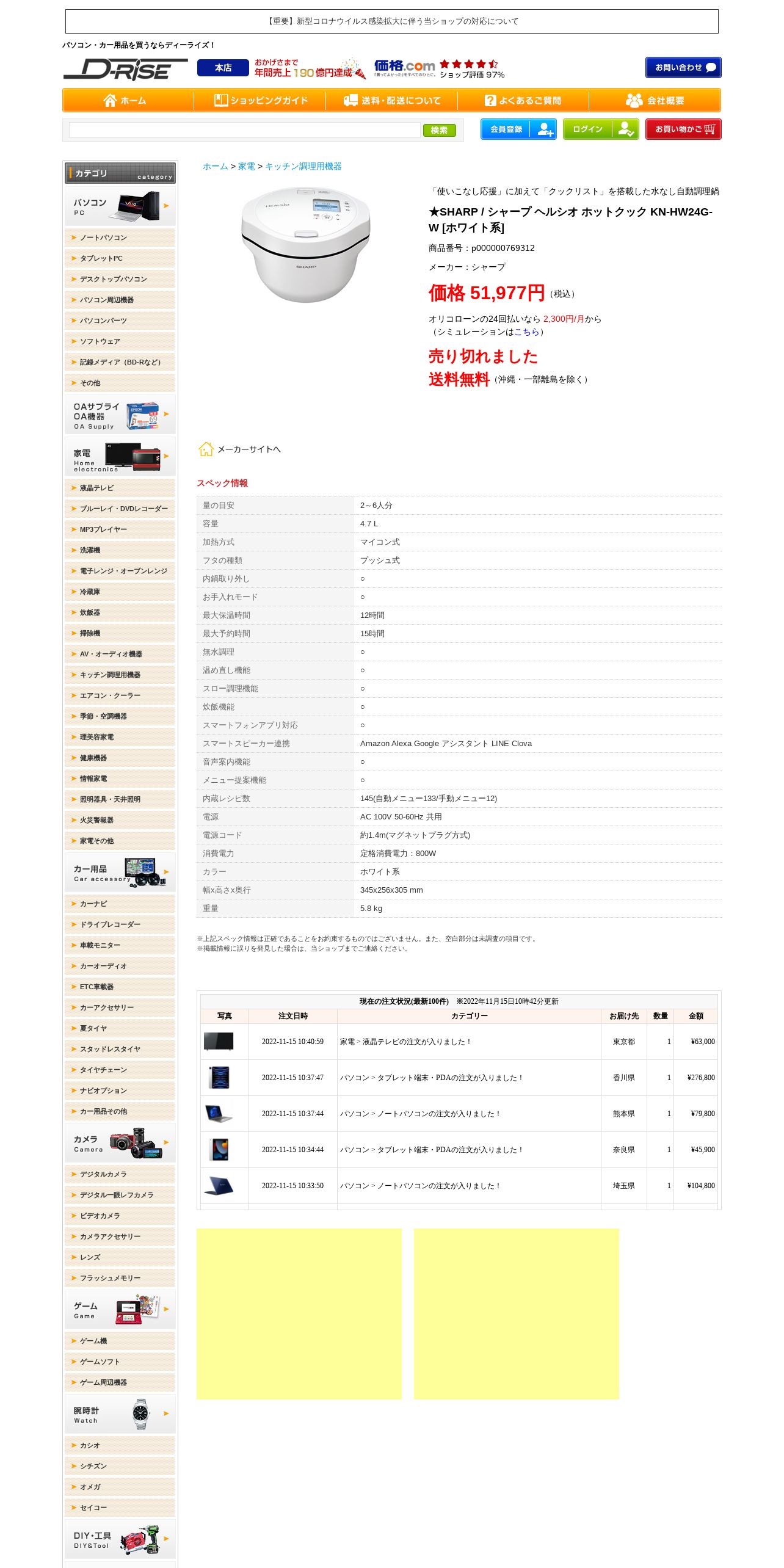Open 会社概要 menu item
The width and height of the screenshot is (784, 1568).
655,100
